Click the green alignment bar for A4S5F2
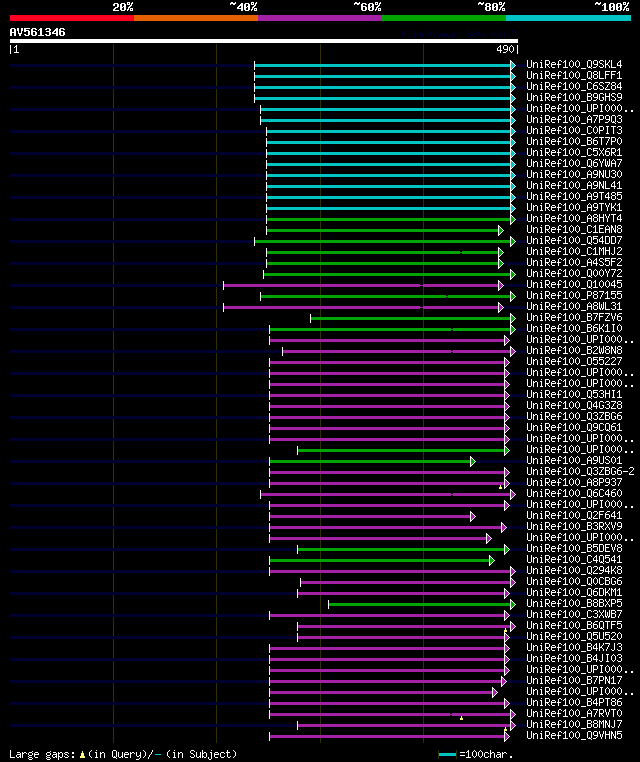 pyautogui.click(x=385, y=263)
